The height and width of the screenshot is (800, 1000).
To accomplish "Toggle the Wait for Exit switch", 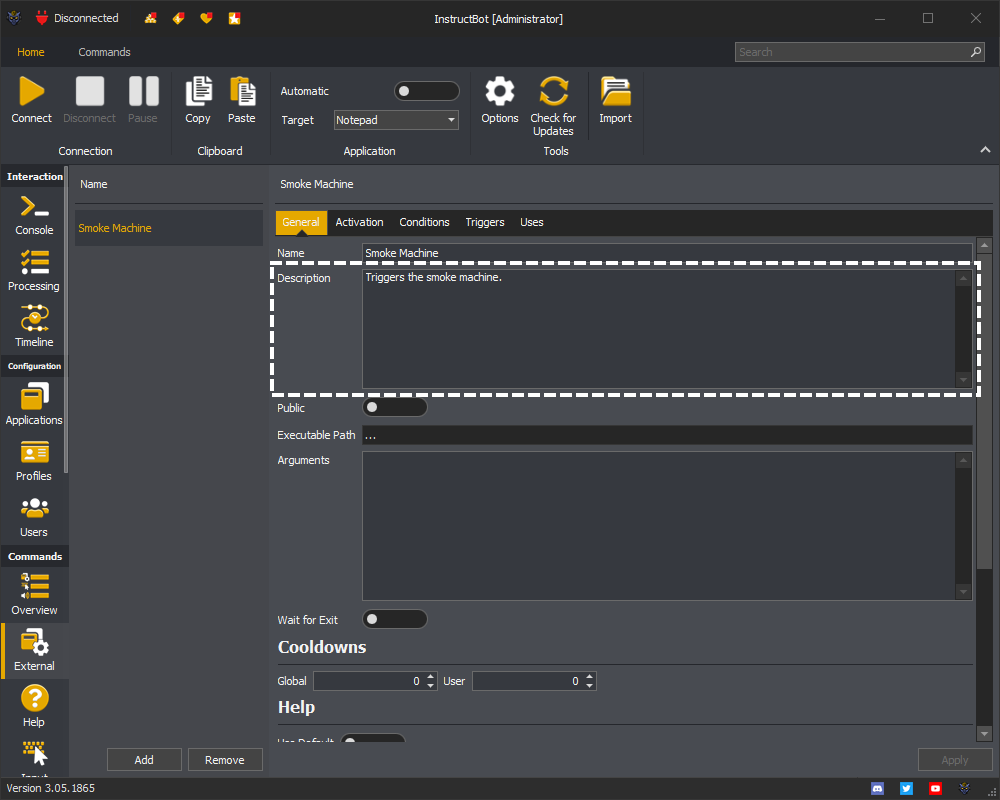I will pyautogui.click(x=394, y=619).
